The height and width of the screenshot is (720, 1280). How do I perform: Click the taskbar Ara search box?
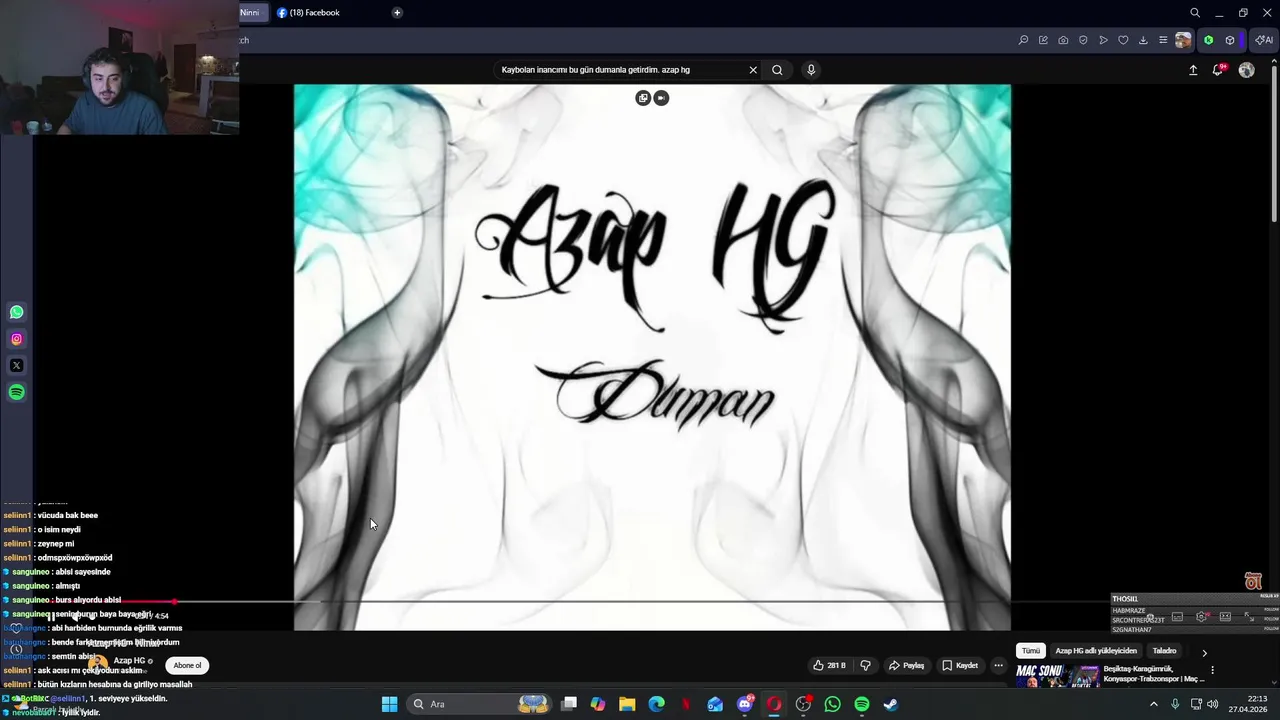tap(480, 704)
